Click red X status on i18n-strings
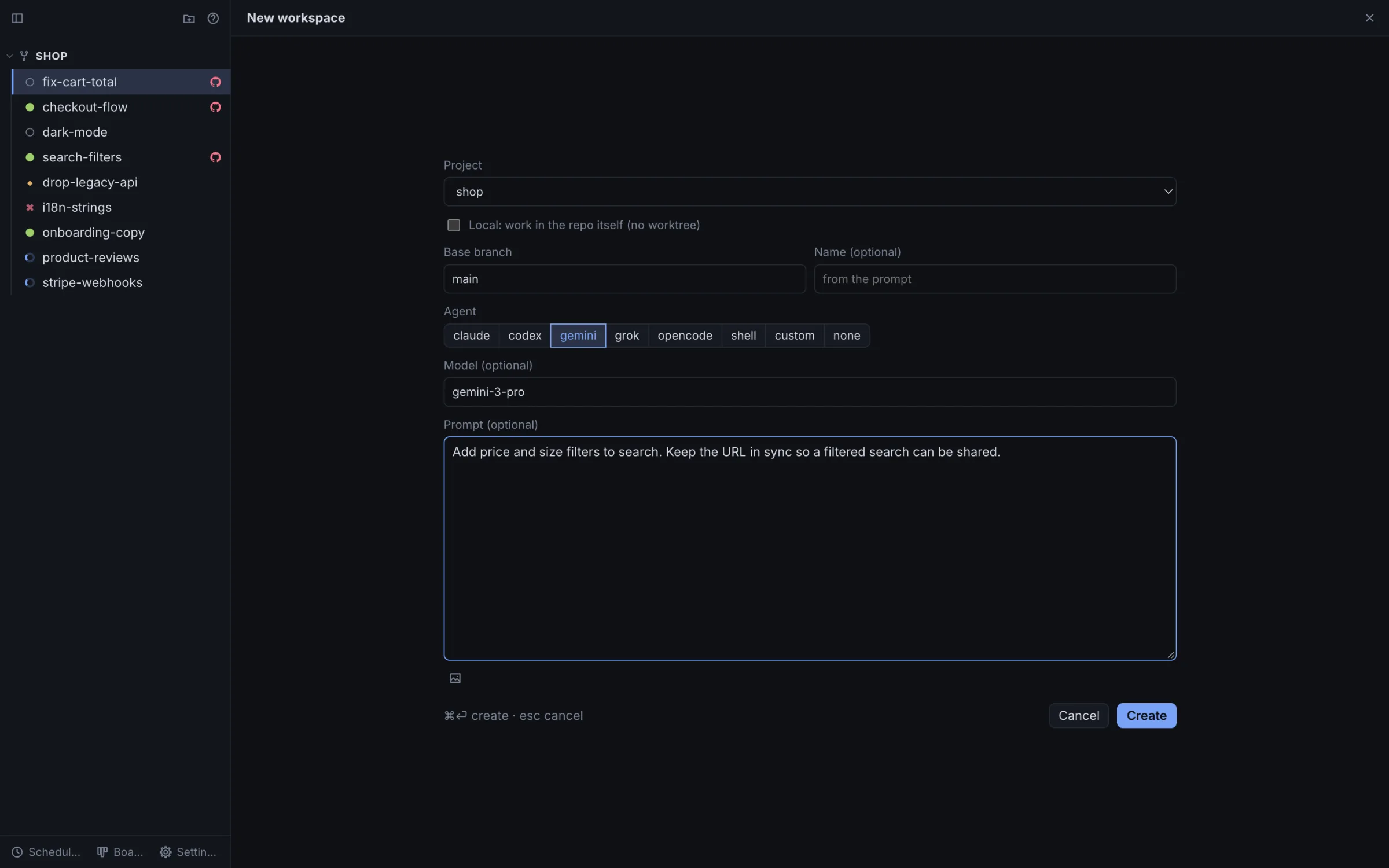This screenshot has width=1389, height=868. point(30,207)
